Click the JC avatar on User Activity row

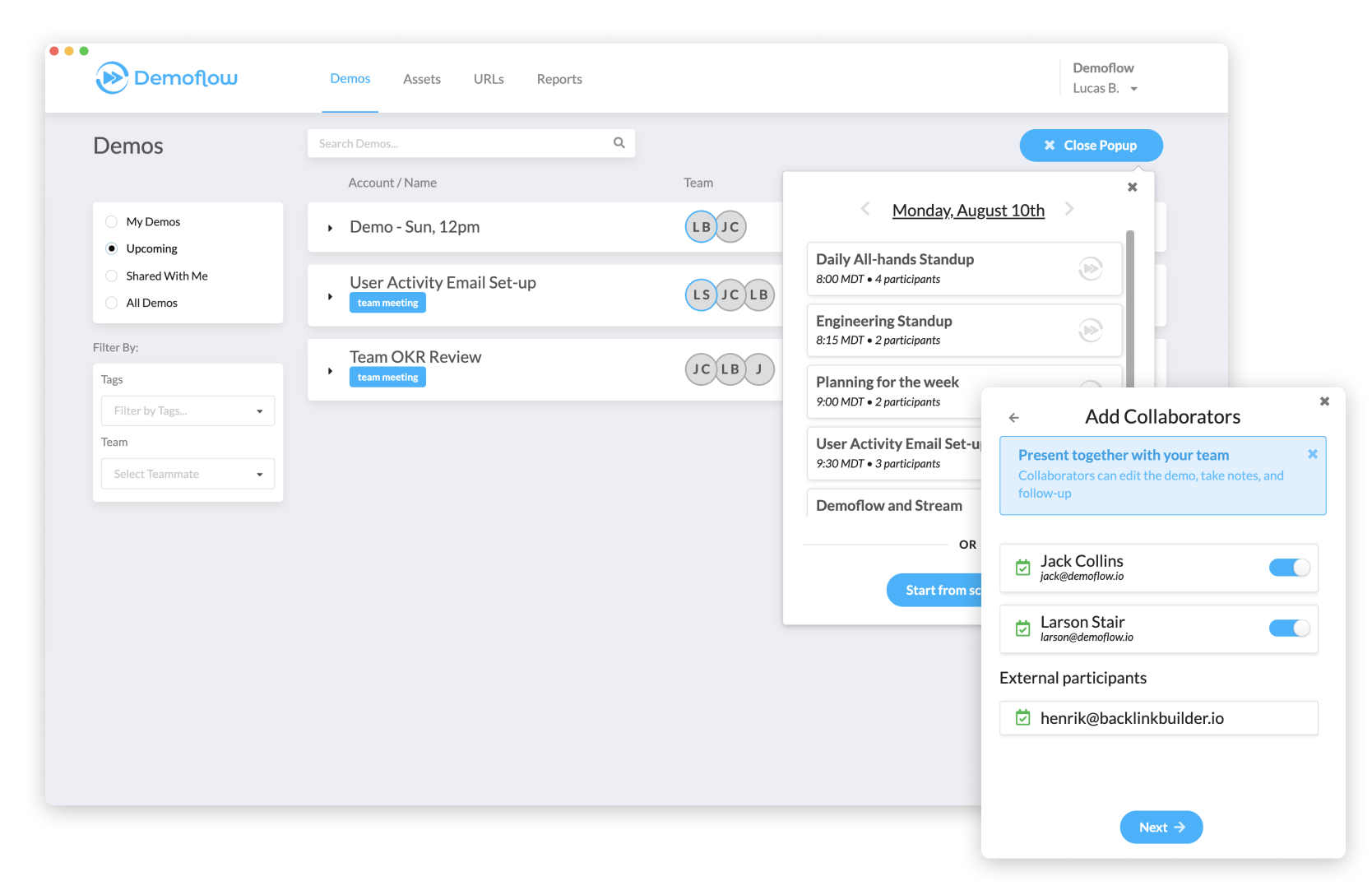(730, 294)
